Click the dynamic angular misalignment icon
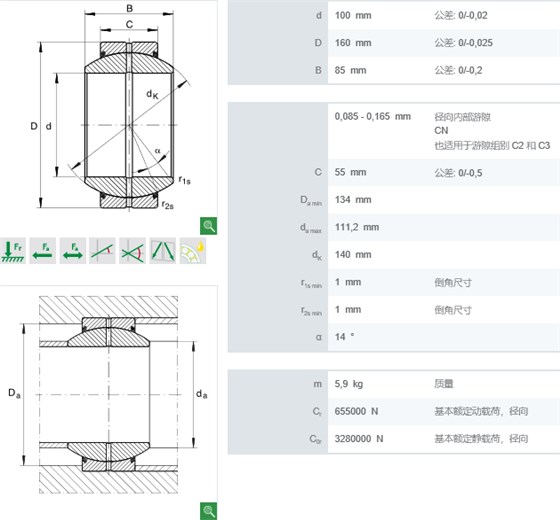Image resolution: width=560 pixels, height=520 pixels. [132, 251]
